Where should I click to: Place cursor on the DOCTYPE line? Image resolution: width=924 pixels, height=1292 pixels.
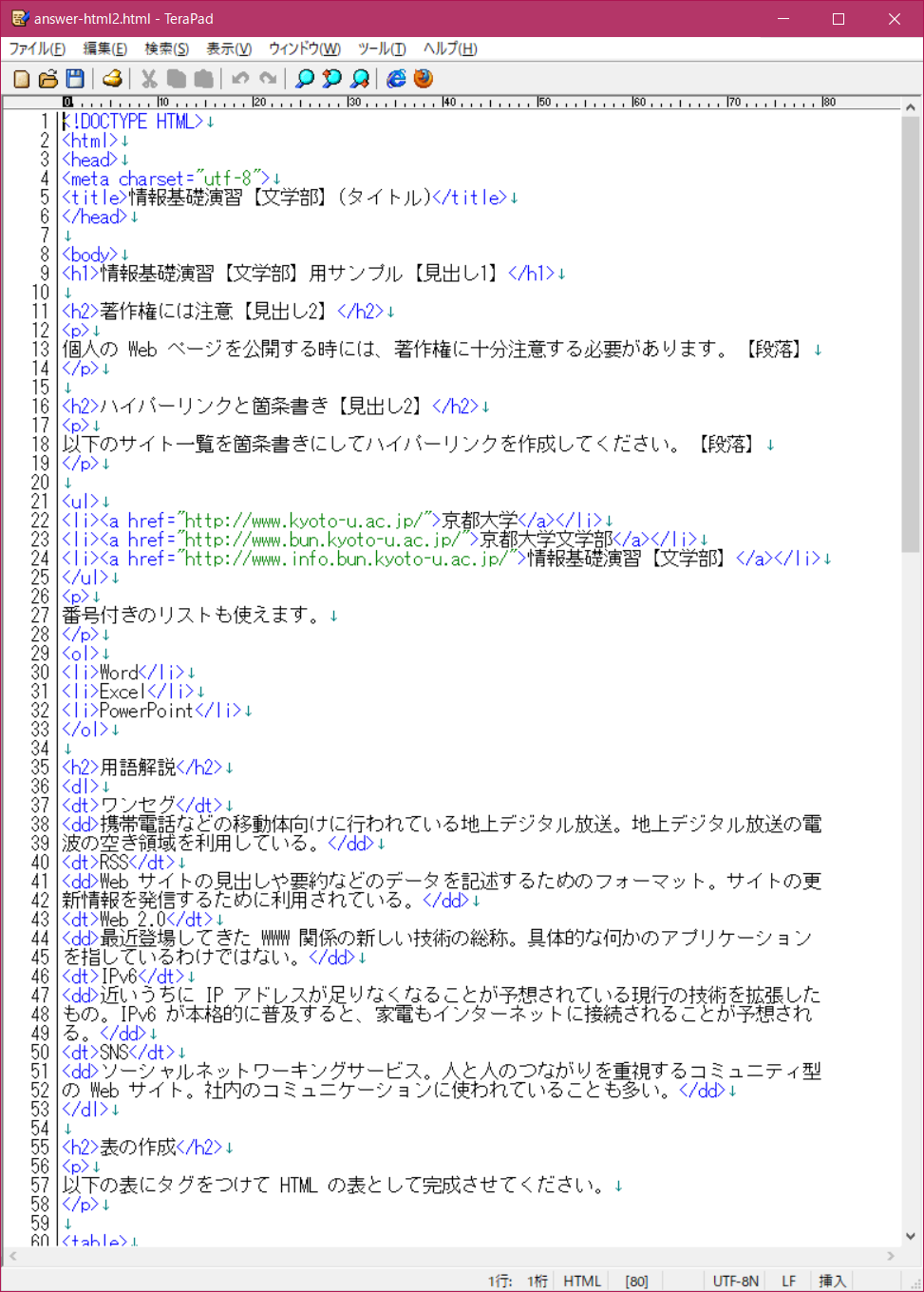click(x=133, y=122)
